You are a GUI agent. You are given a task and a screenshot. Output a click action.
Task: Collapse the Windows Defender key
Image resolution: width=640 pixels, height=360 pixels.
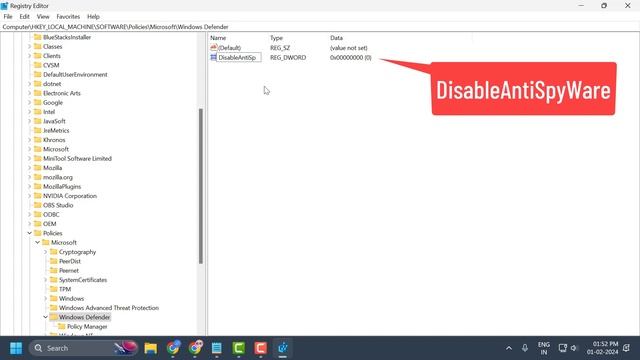45,317
